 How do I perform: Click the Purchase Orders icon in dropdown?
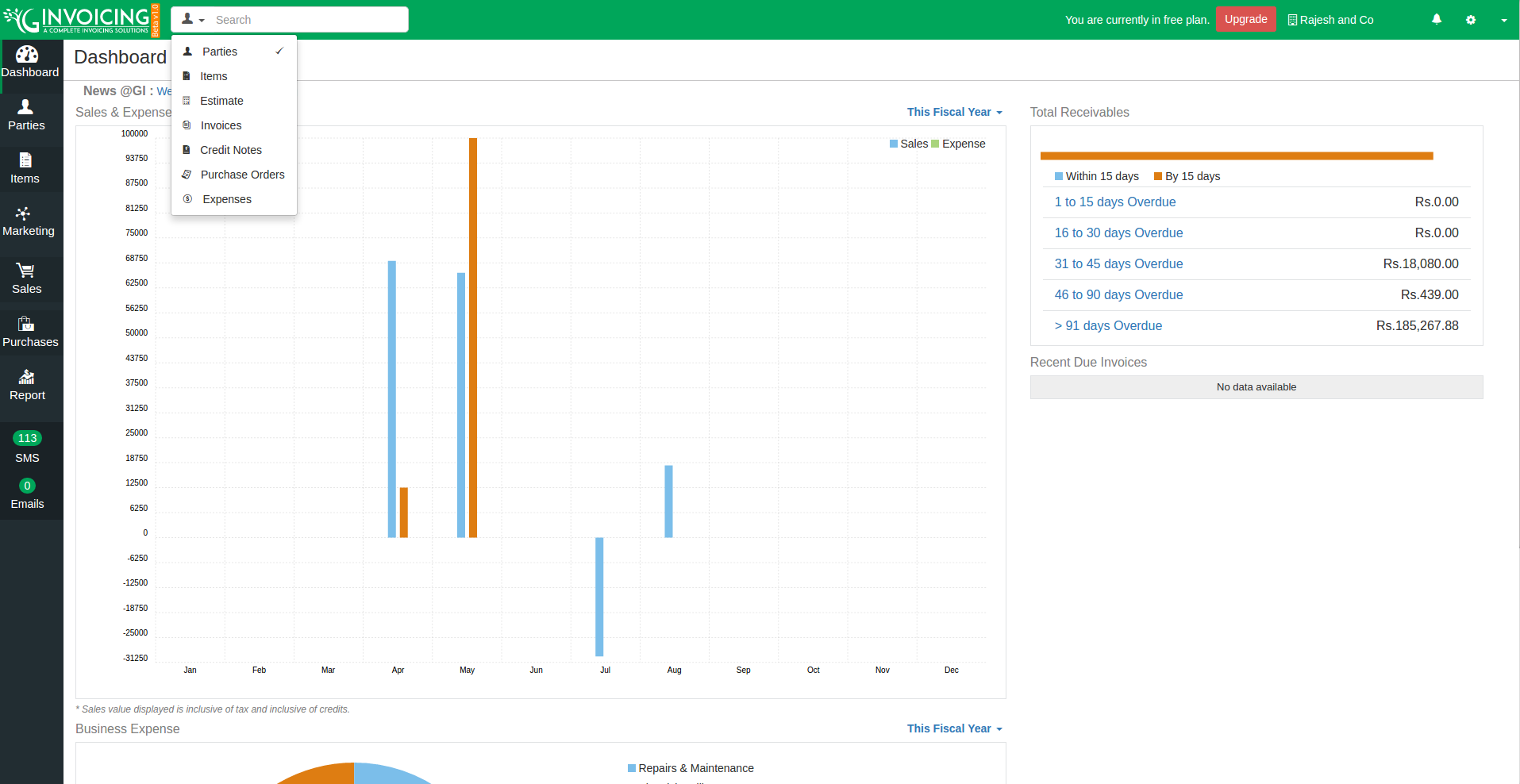click(x=187, y=175)
